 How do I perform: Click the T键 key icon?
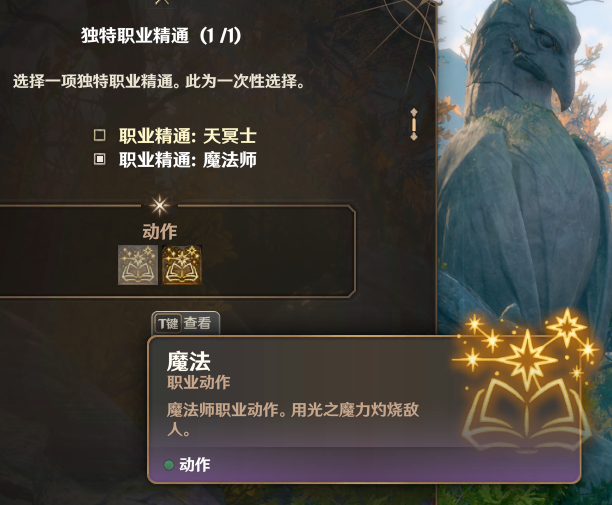[x=168, y=324]
